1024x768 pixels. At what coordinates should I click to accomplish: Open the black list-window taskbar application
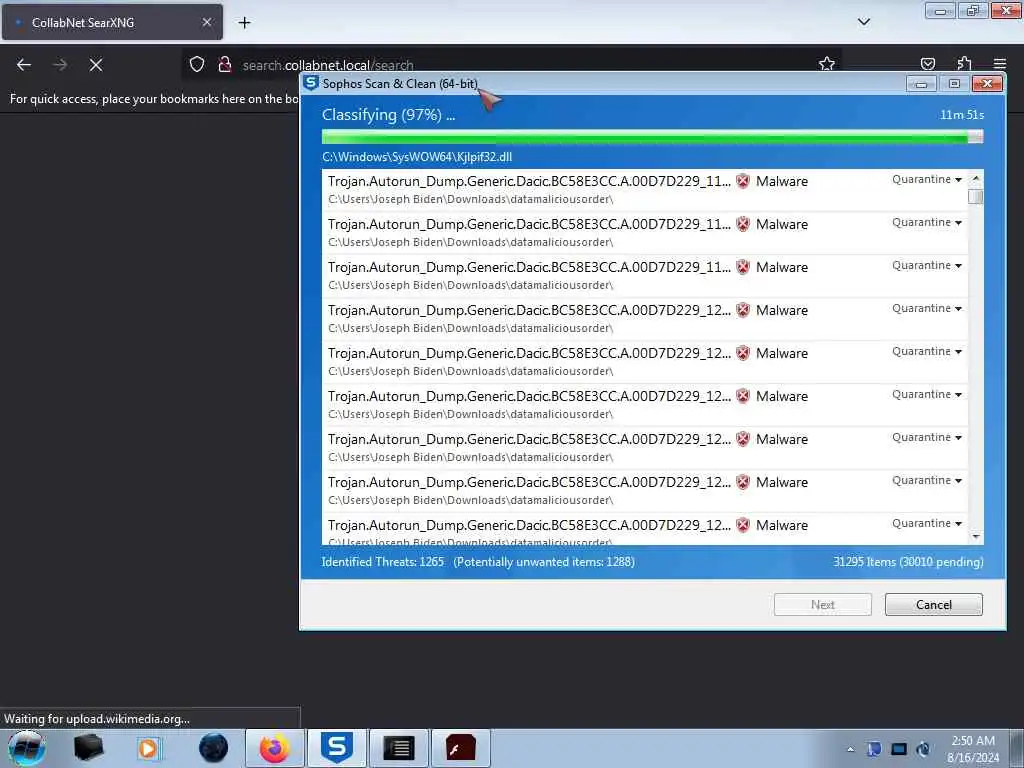point(399,748)
